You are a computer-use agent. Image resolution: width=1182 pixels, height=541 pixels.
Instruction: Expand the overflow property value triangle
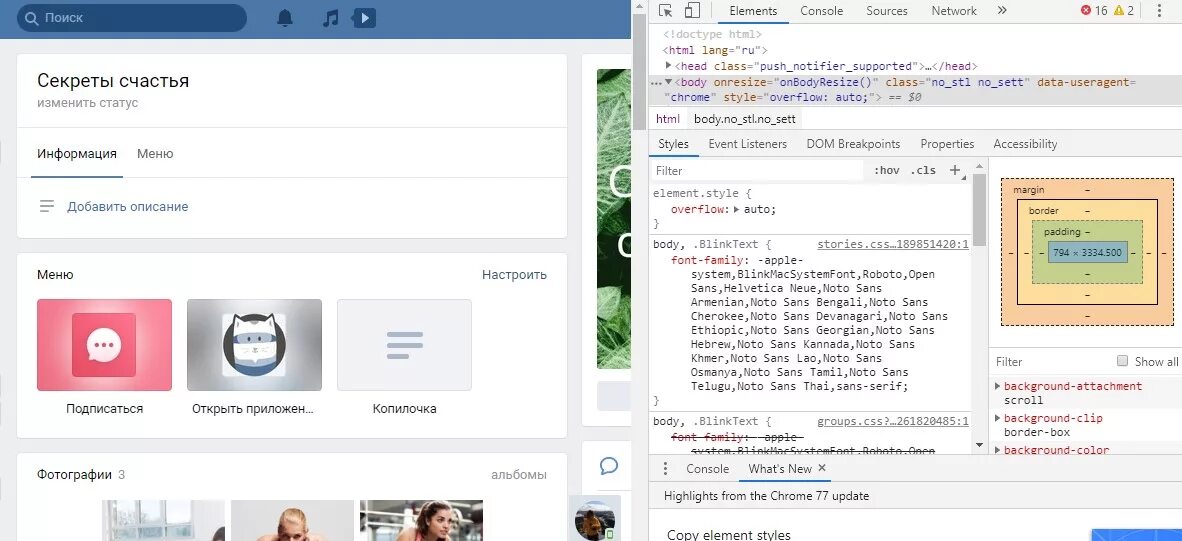tap(737, 209)
